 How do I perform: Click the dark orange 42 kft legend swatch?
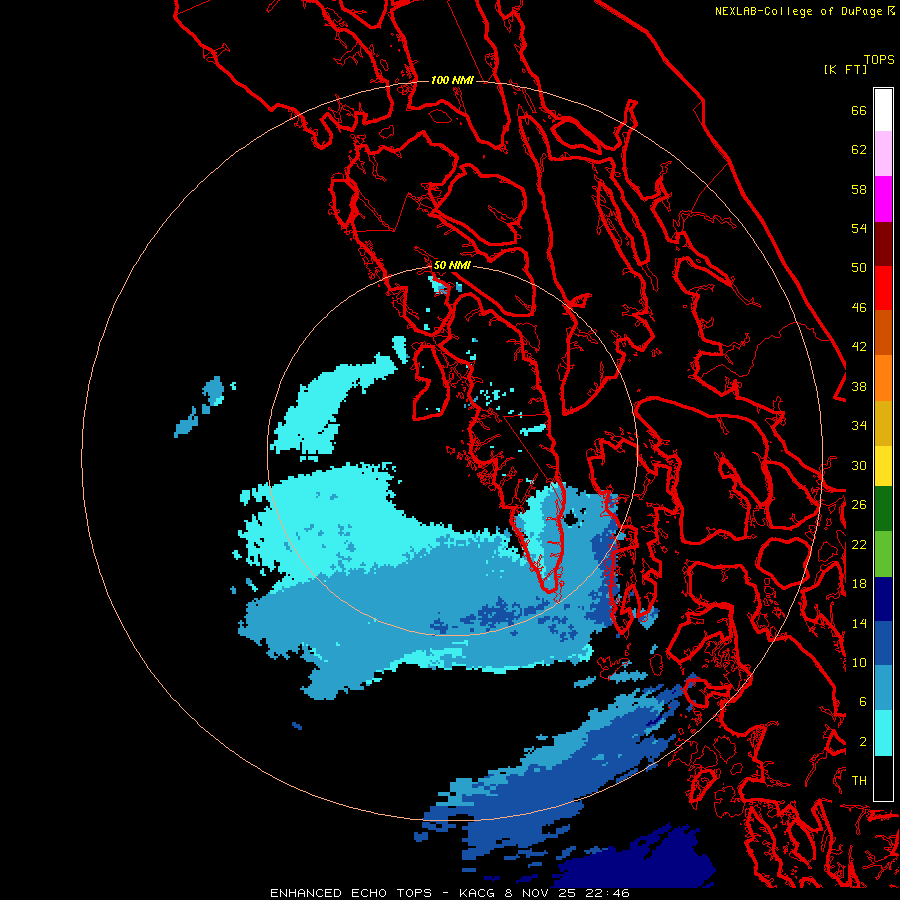883,332
